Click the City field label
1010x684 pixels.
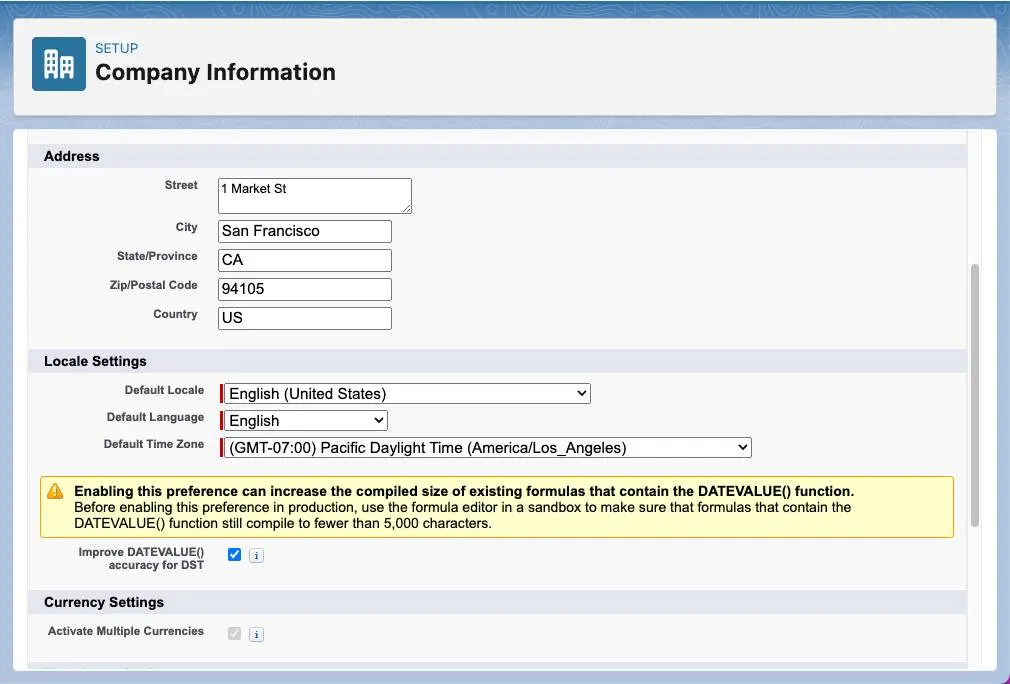pos(187,227)
